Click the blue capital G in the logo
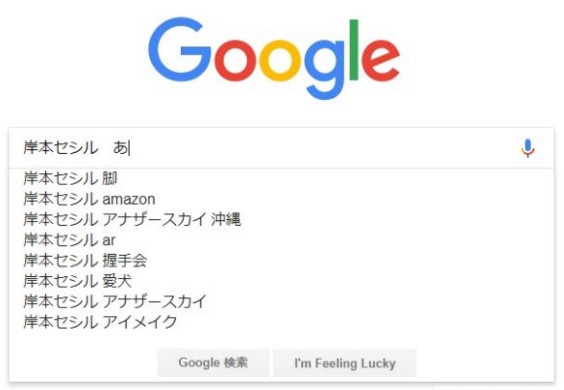Image resolution: width=564 pixels, height=390 pixels. (x=179, y=49)
